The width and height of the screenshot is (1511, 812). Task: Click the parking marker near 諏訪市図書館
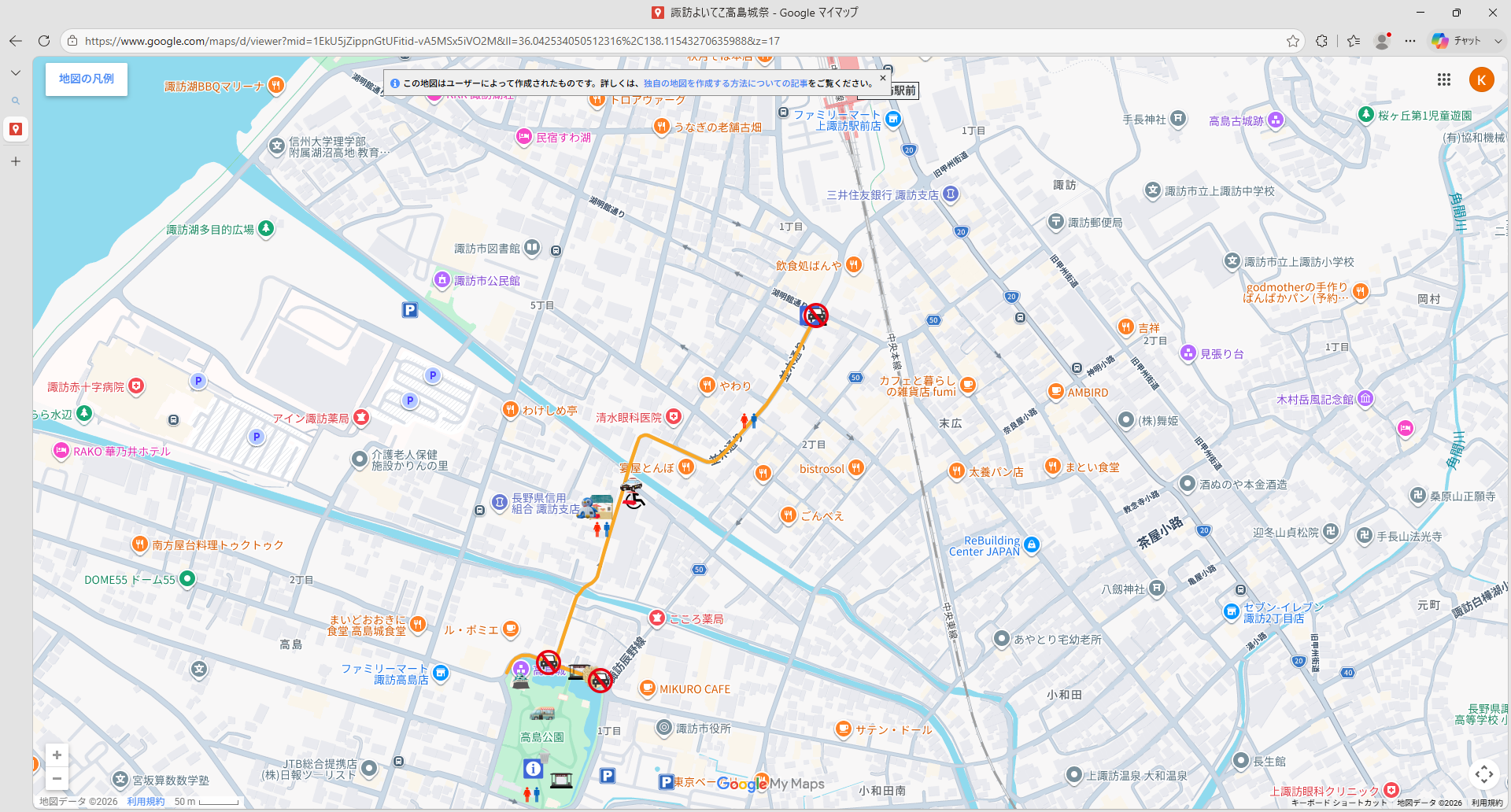point(410,310)
